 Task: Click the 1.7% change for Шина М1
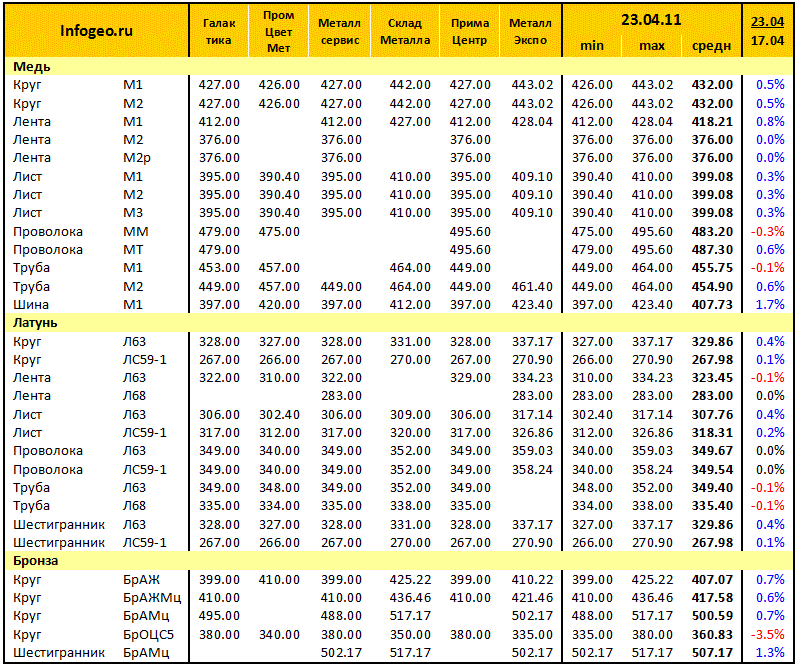[x=770, y=305]
